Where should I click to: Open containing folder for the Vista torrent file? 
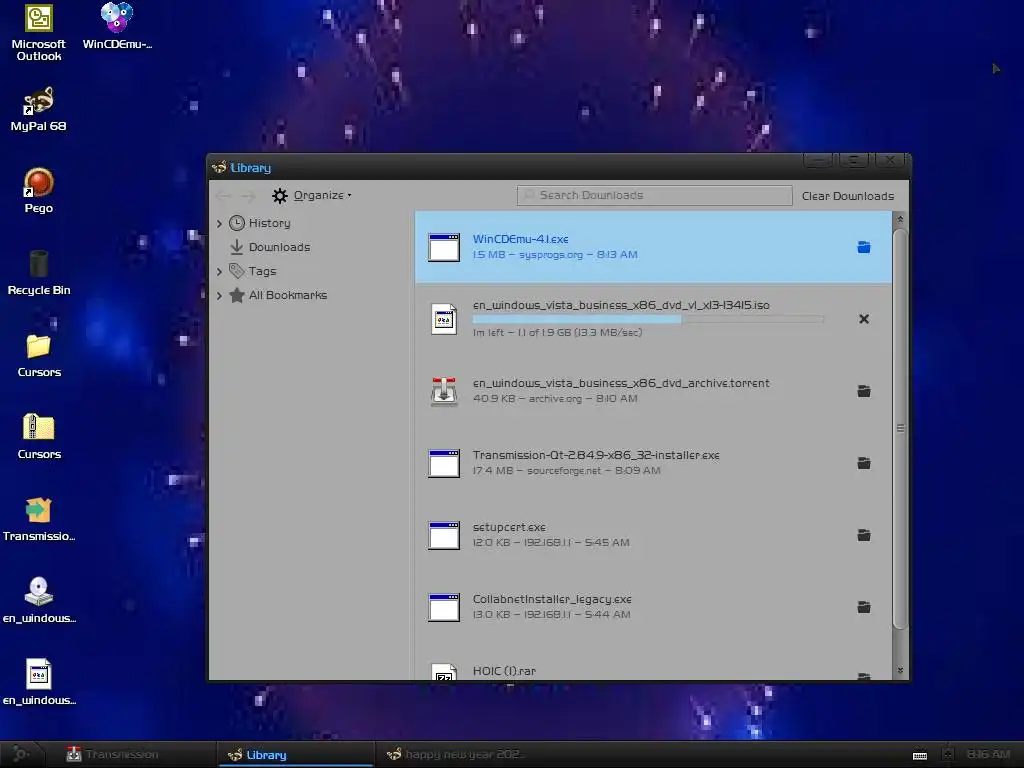coord(863,391)
